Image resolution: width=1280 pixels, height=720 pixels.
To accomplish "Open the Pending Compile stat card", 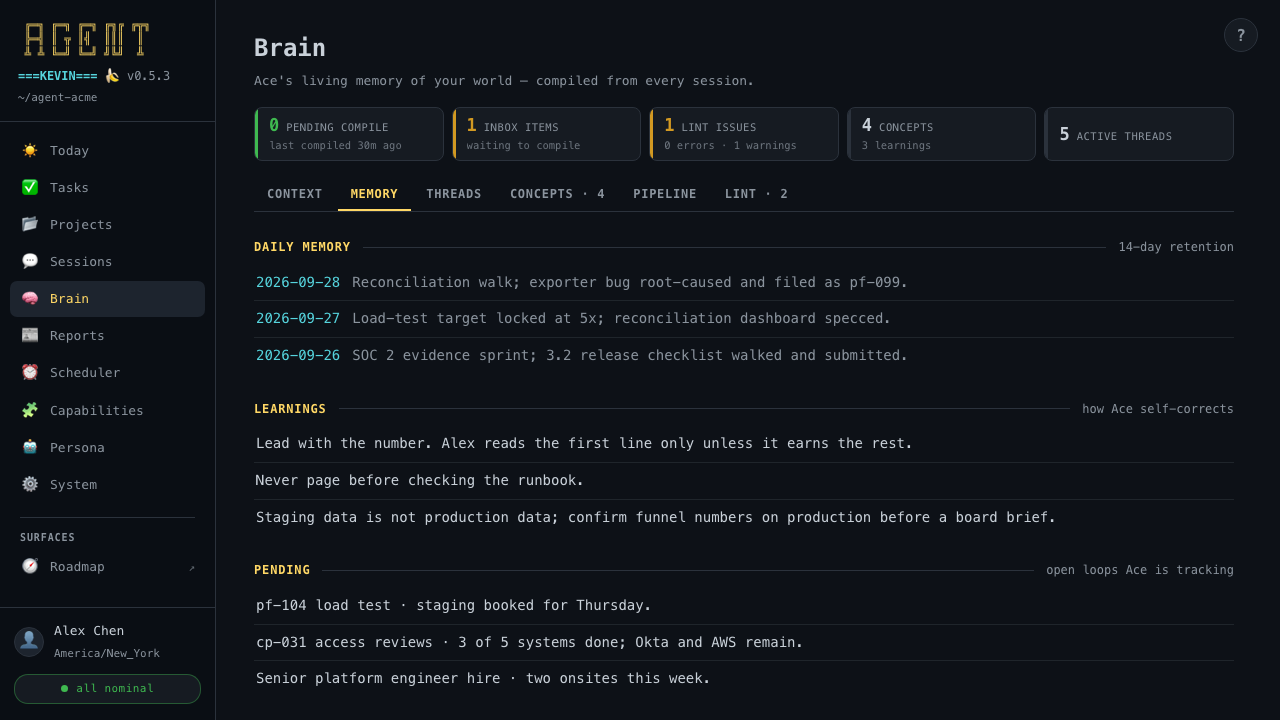I will pyautogui.click(x=349, y=134).
